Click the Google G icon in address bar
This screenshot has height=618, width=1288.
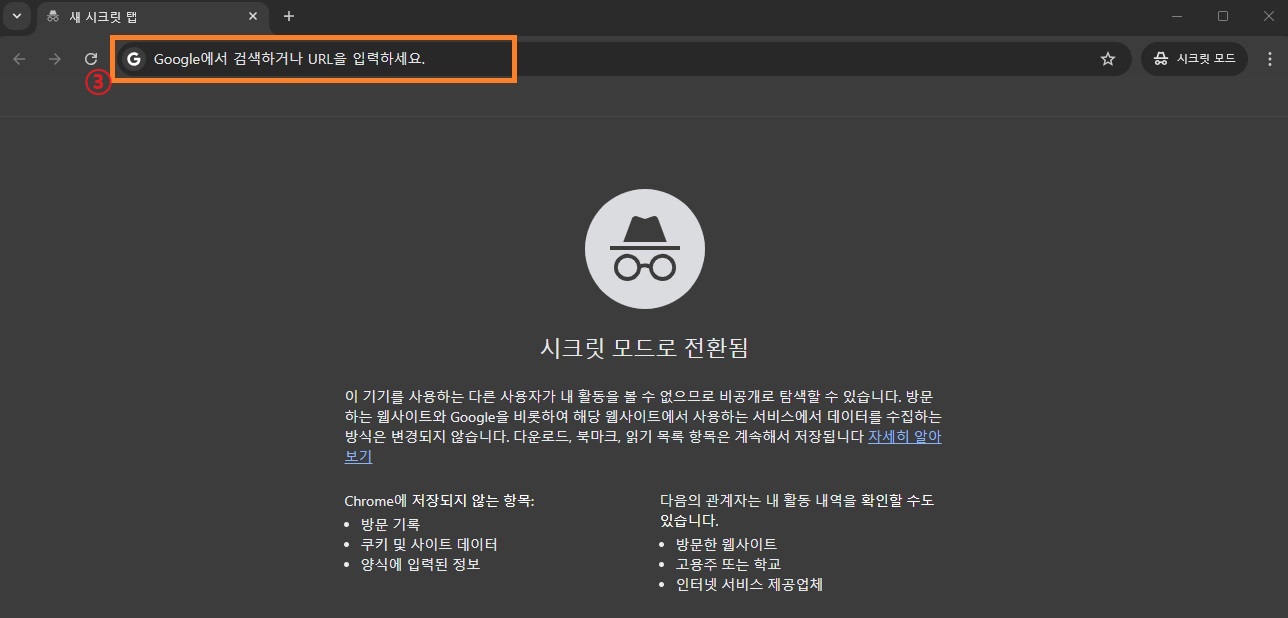click(x=134, y=59)
